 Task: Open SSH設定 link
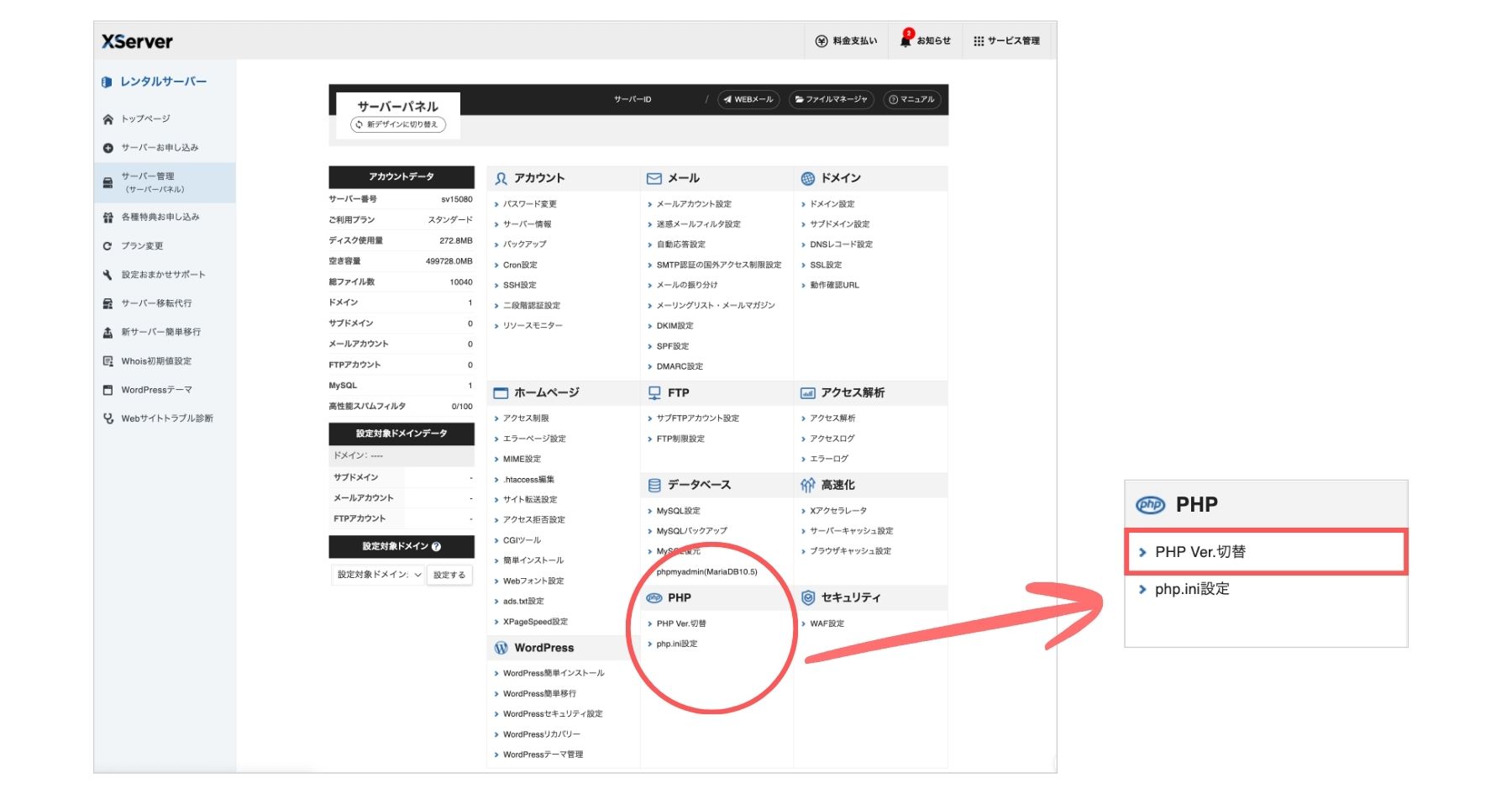[x=519, y=286]
